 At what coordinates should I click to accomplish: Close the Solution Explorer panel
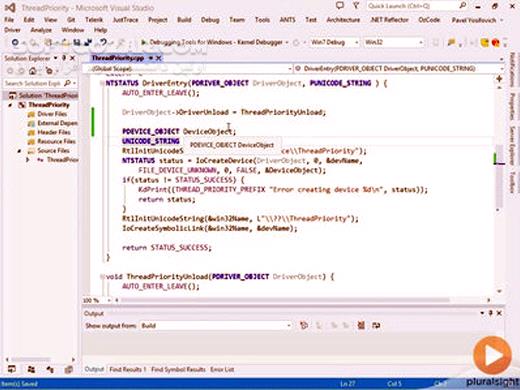pos(72,58)
